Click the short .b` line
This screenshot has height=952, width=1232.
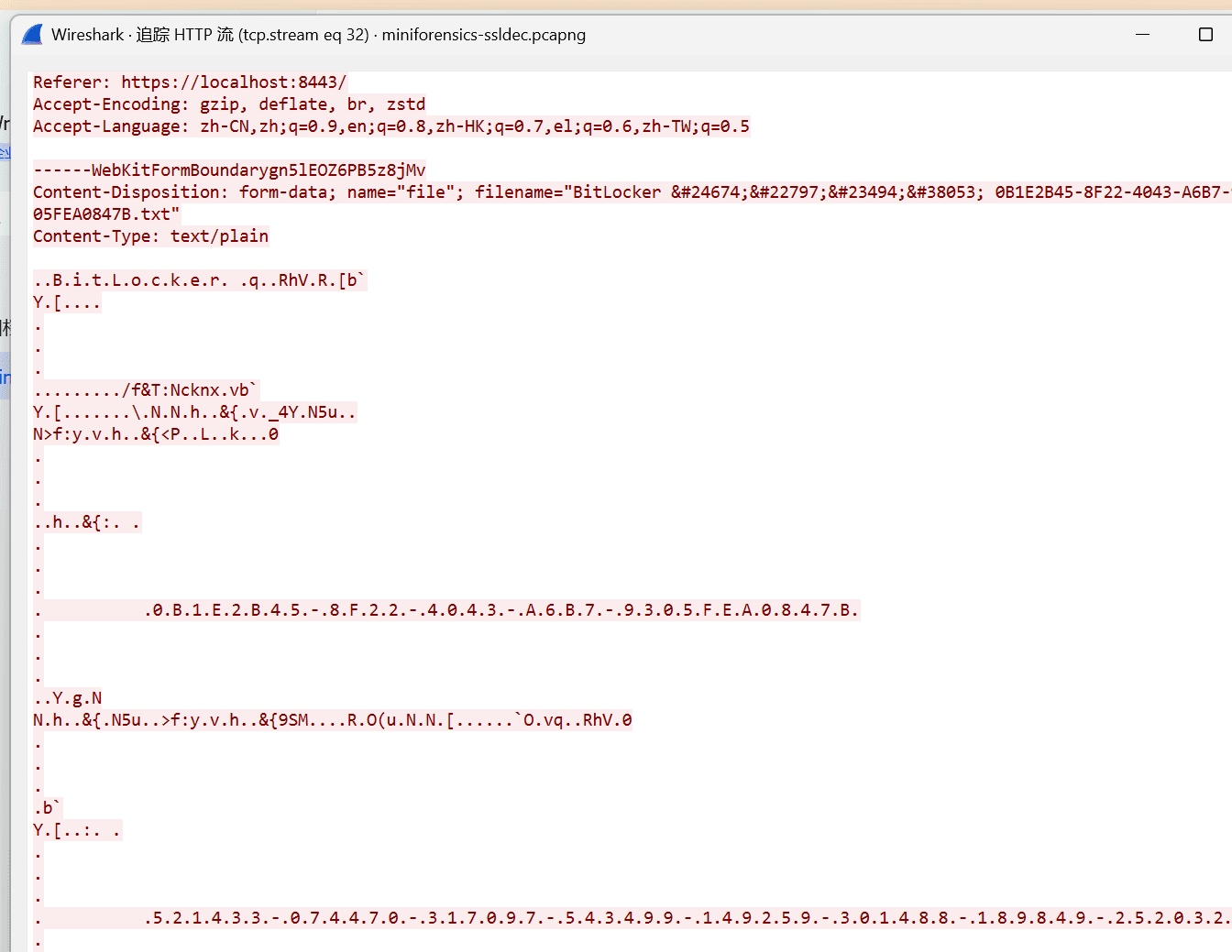pos(47,808)
